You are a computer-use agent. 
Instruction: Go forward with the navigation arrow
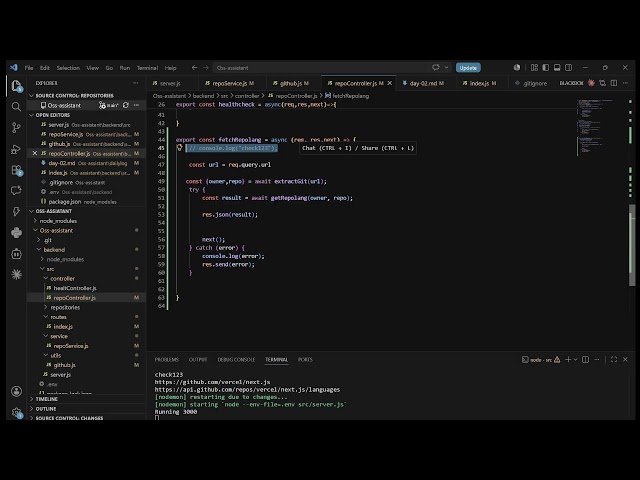tap(206, 68)
